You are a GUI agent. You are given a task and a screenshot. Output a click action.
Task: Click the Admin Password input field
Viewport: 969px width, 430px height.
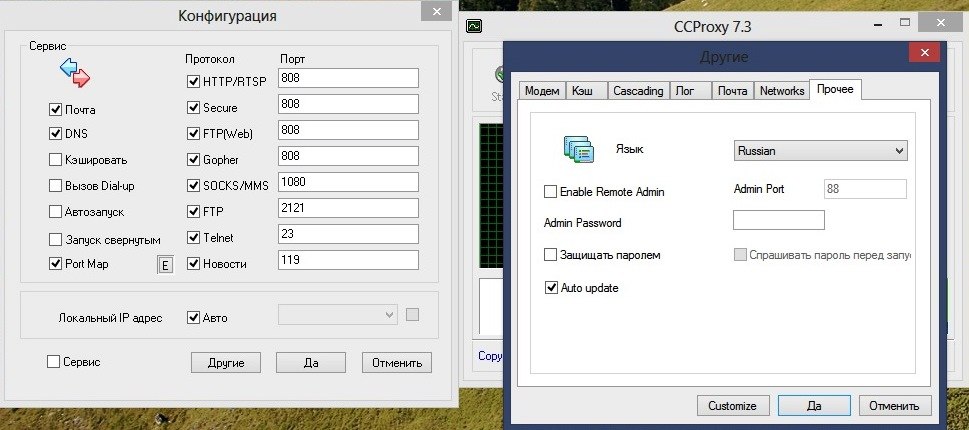(778, 220)
